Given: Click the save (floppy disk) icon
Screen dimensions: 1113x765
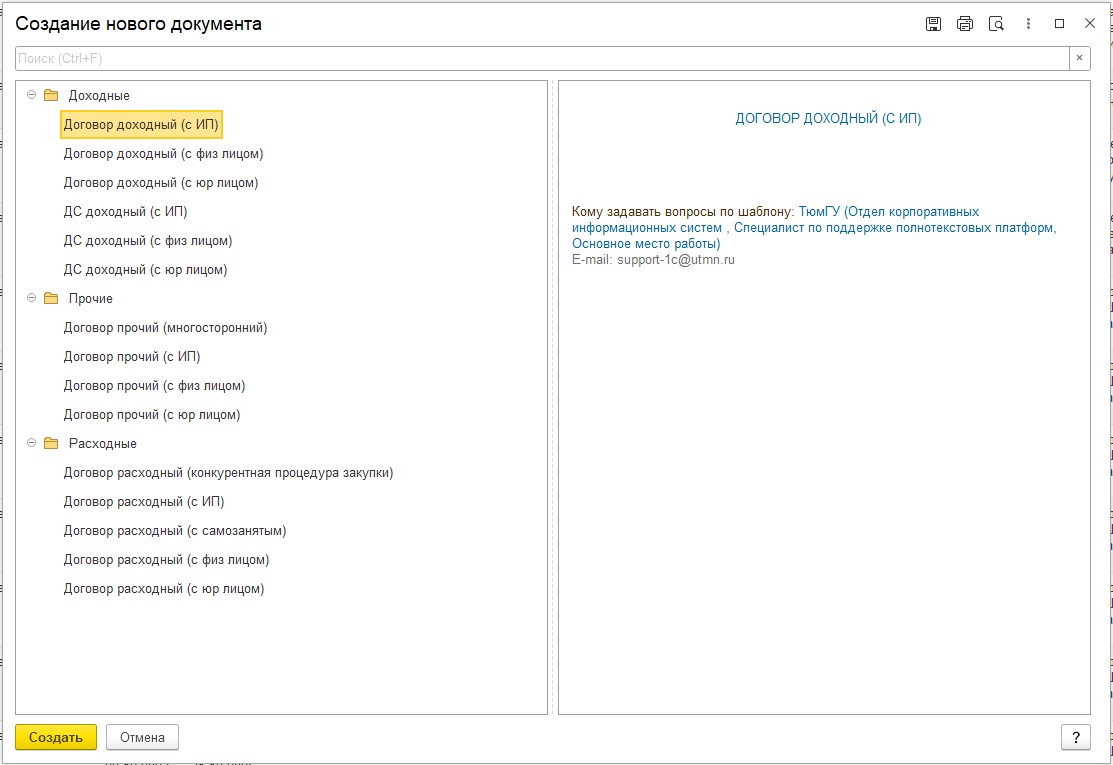Looking at the screenshot, I should pos(933,24).
